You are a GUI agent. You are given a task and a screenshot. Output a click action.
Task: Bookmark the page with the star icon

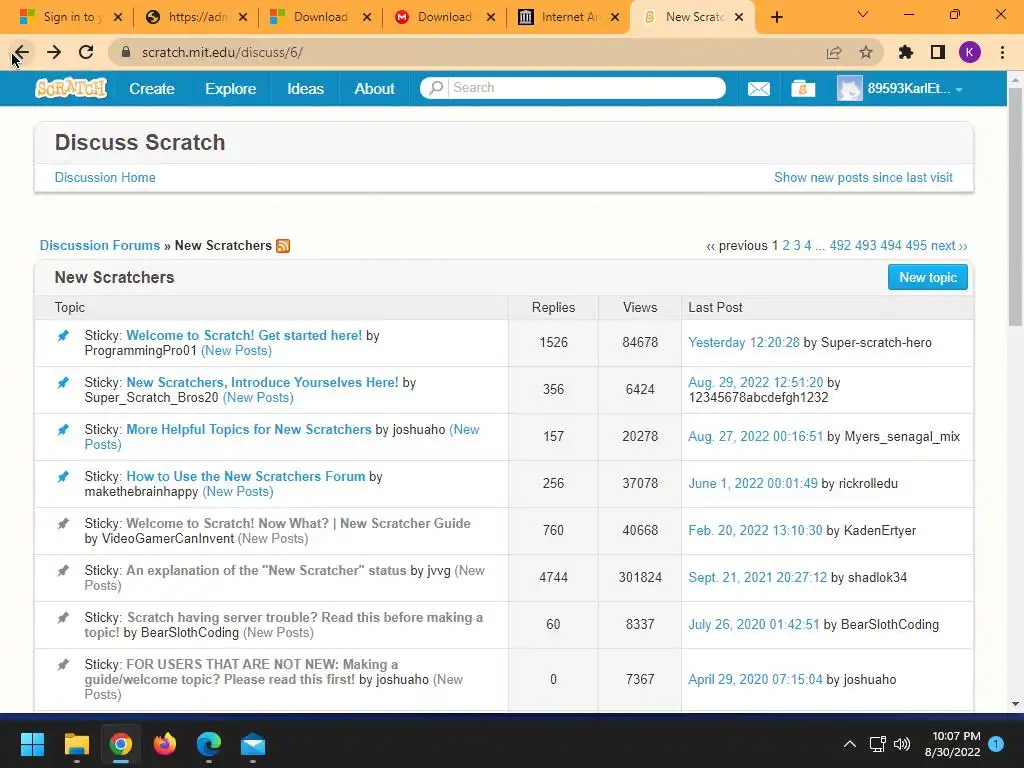coord(866,52)
